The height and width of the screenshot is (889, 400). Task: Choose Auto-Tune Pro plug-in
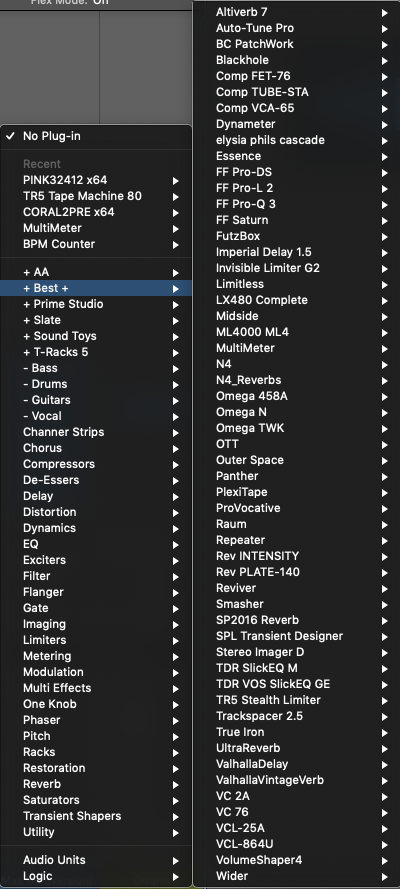pos(296,28)
